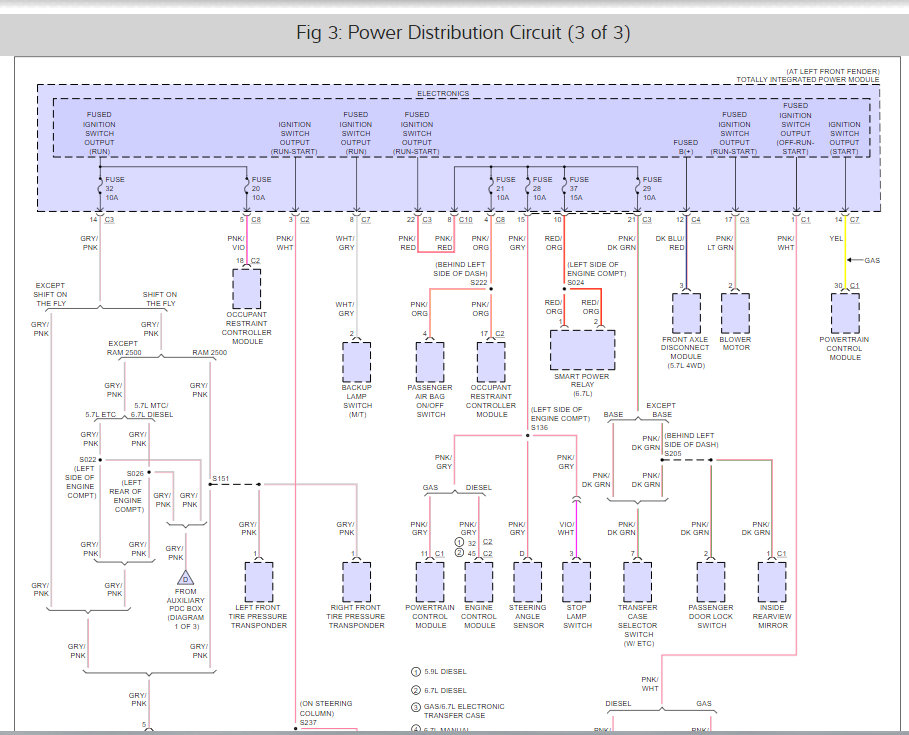Image resolution: width=909 pixels, height=735 pixels.
Task: Select the 'TOTALLY INTEGRATED POWER MODULE' label
Action: [x=808, y=79]
